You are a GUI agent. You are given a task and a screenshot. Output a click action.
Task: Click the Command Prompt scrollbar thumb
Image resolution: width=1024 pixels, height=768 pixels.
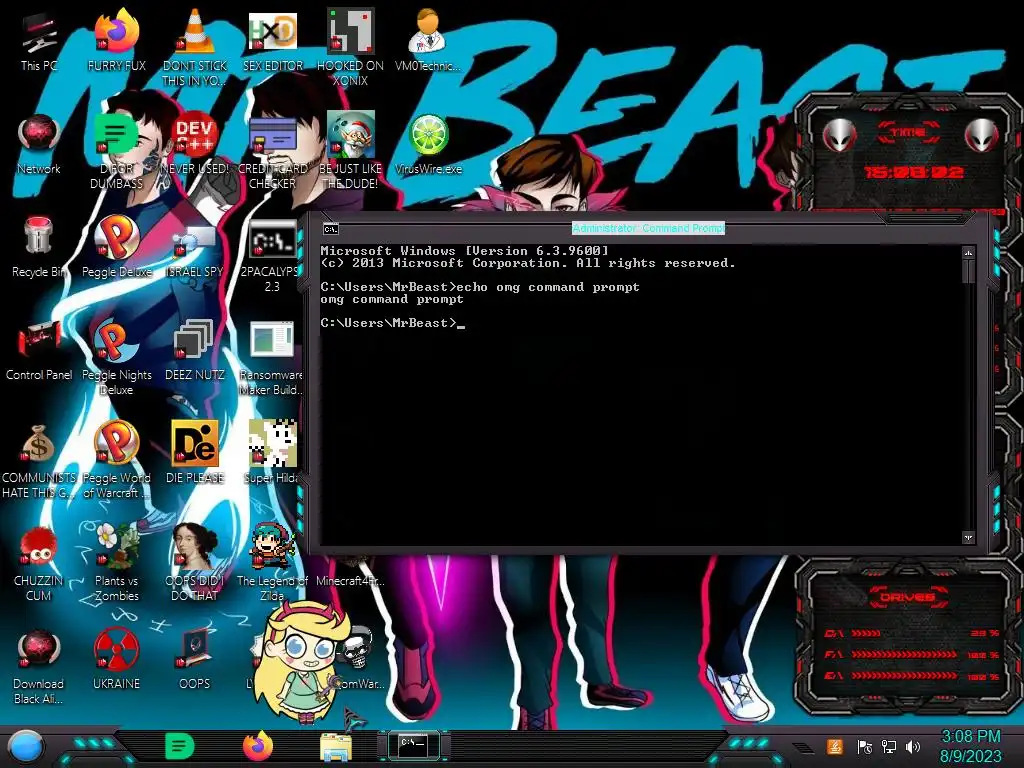[968, 271]
